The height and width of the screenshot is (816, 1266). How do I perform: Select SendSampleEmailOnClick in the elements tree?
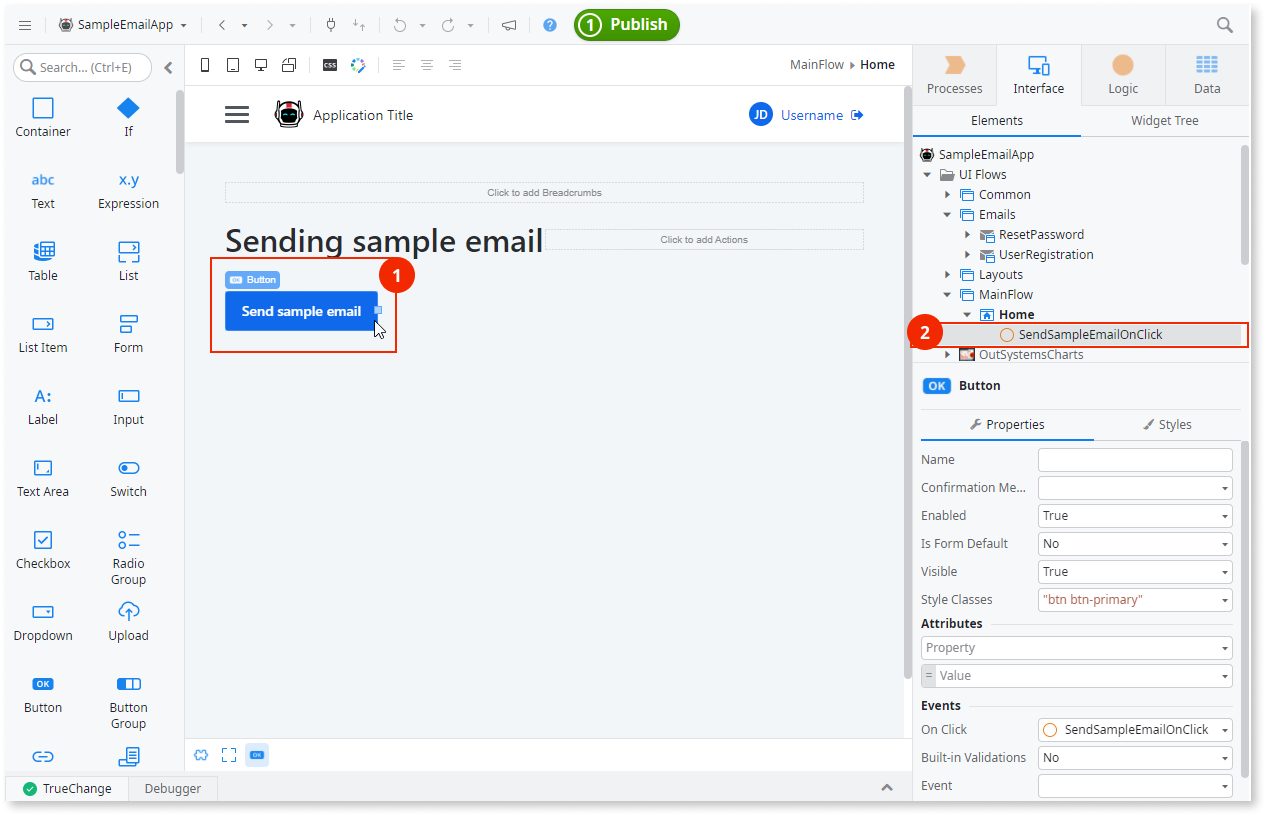click(1090, 335)
